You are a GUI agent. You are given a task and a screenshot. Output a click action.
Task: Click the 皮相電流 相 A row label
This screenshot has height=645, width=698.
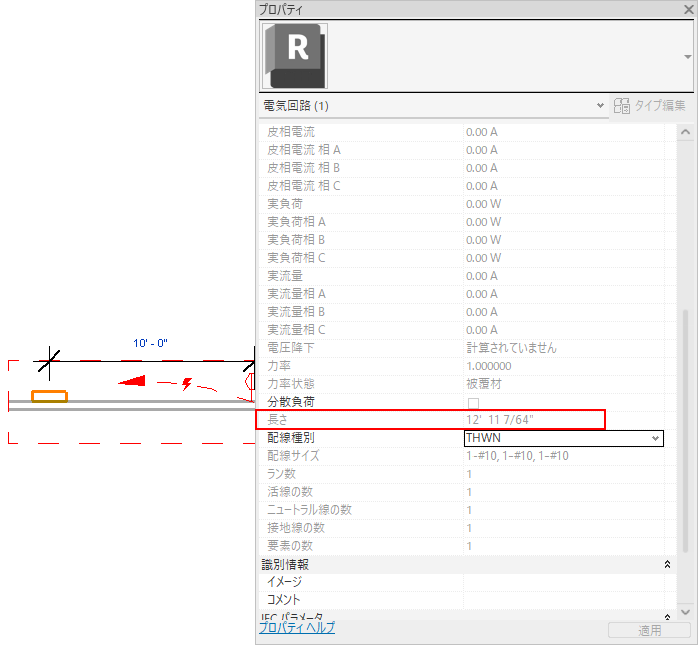tap(304, 150)
